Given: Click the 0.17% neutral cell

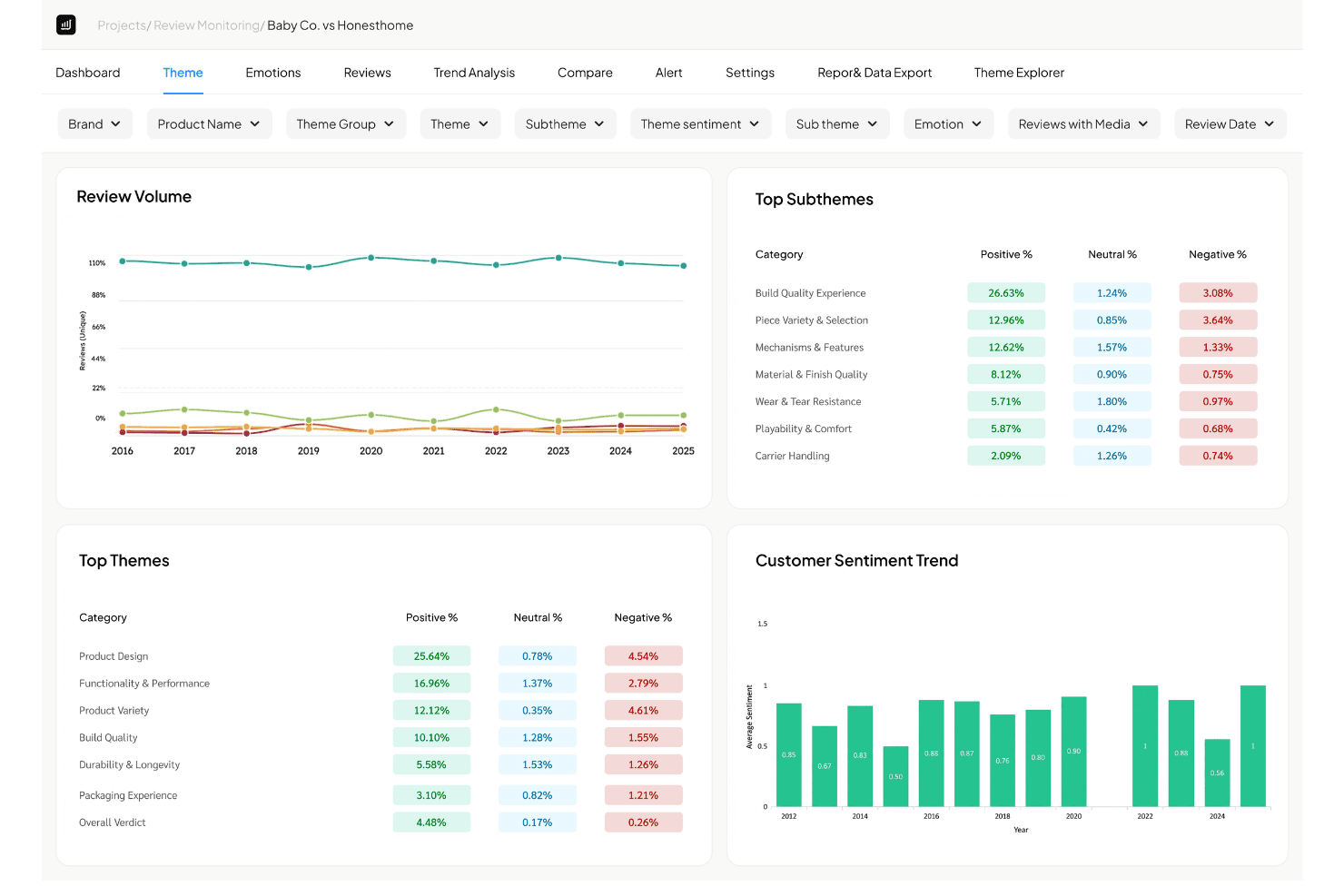Looking at the screenshot, I should [x=538, y=823].
